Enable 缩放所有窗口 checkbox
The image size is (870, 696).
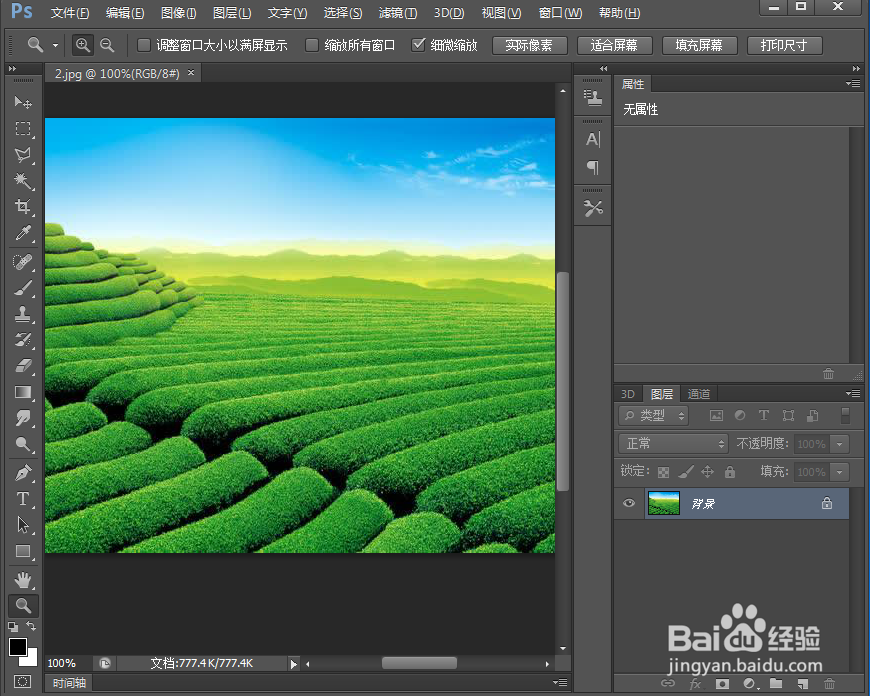312,45
